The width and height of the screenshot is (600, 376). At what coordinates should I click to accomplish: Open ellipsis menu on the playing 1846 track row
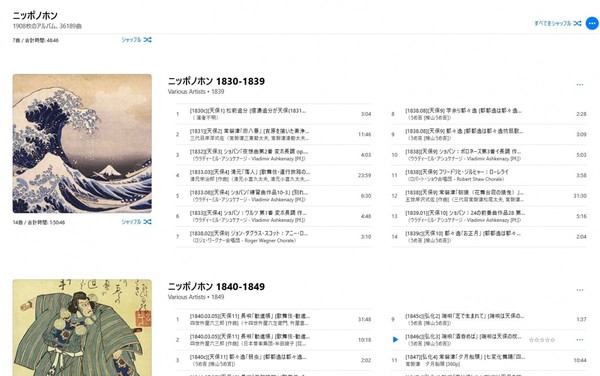580,340
